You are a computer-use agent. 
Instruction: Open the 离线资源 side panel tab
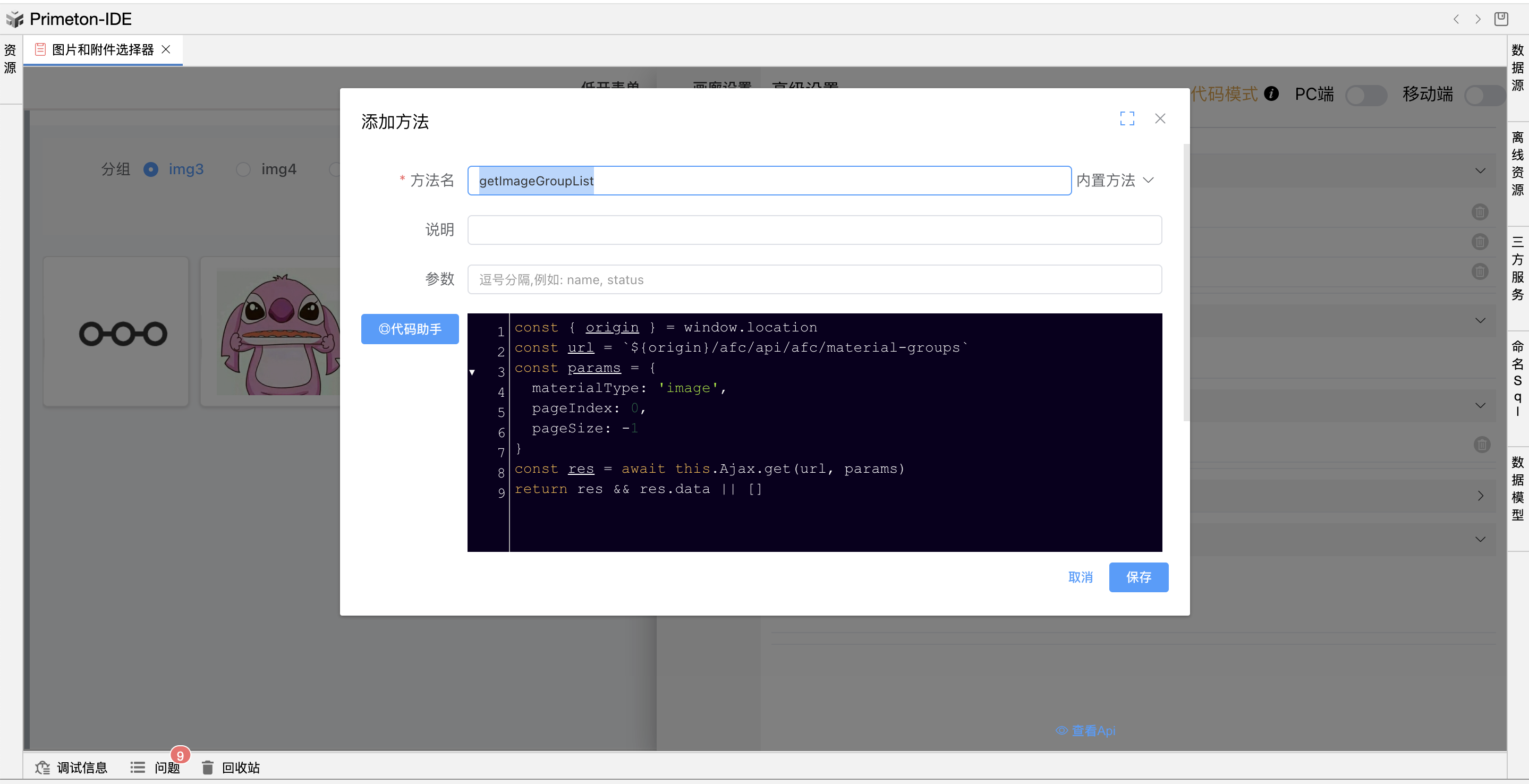[1517, 164]
